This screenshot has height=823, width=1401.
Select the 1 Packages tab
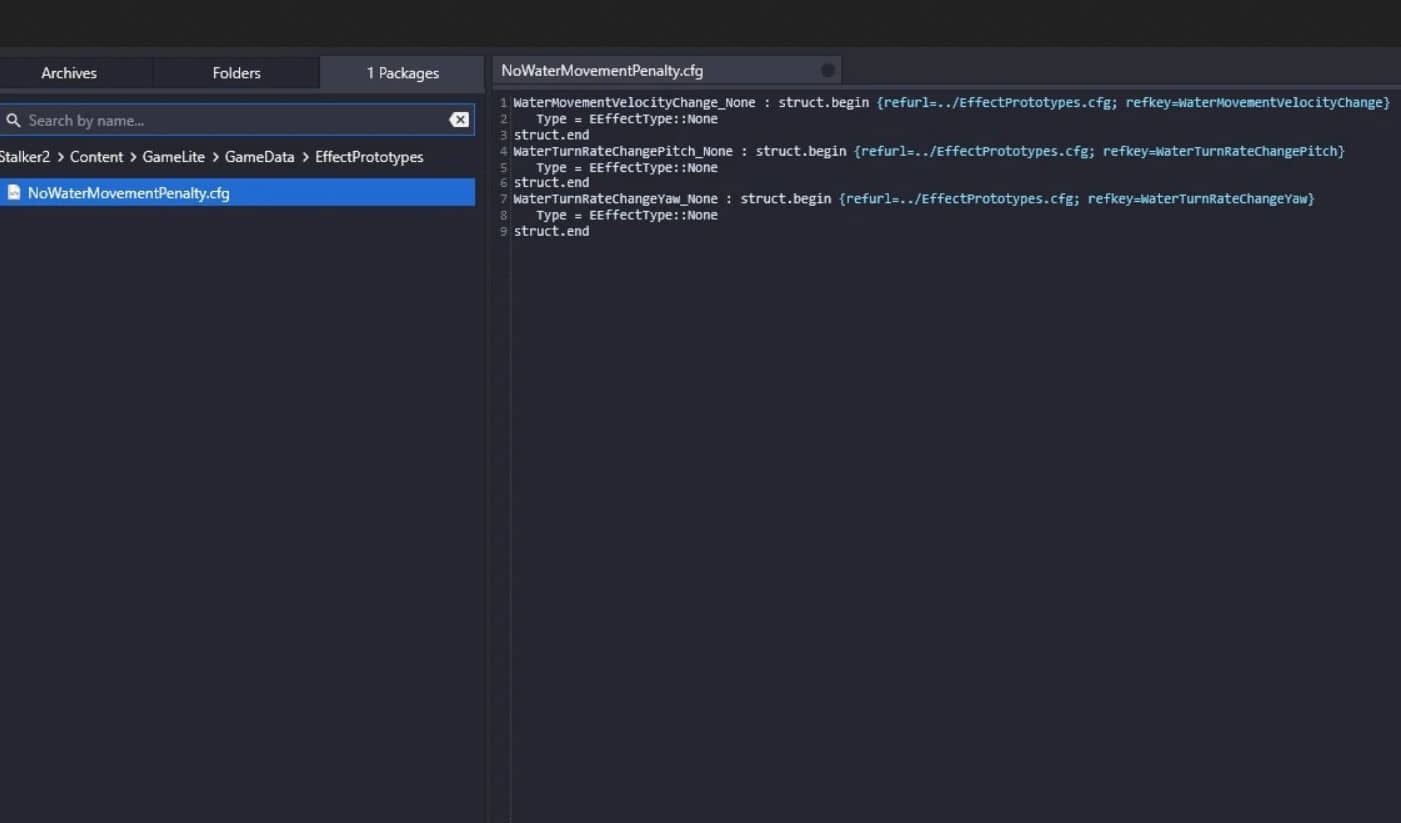click(402, 73)
